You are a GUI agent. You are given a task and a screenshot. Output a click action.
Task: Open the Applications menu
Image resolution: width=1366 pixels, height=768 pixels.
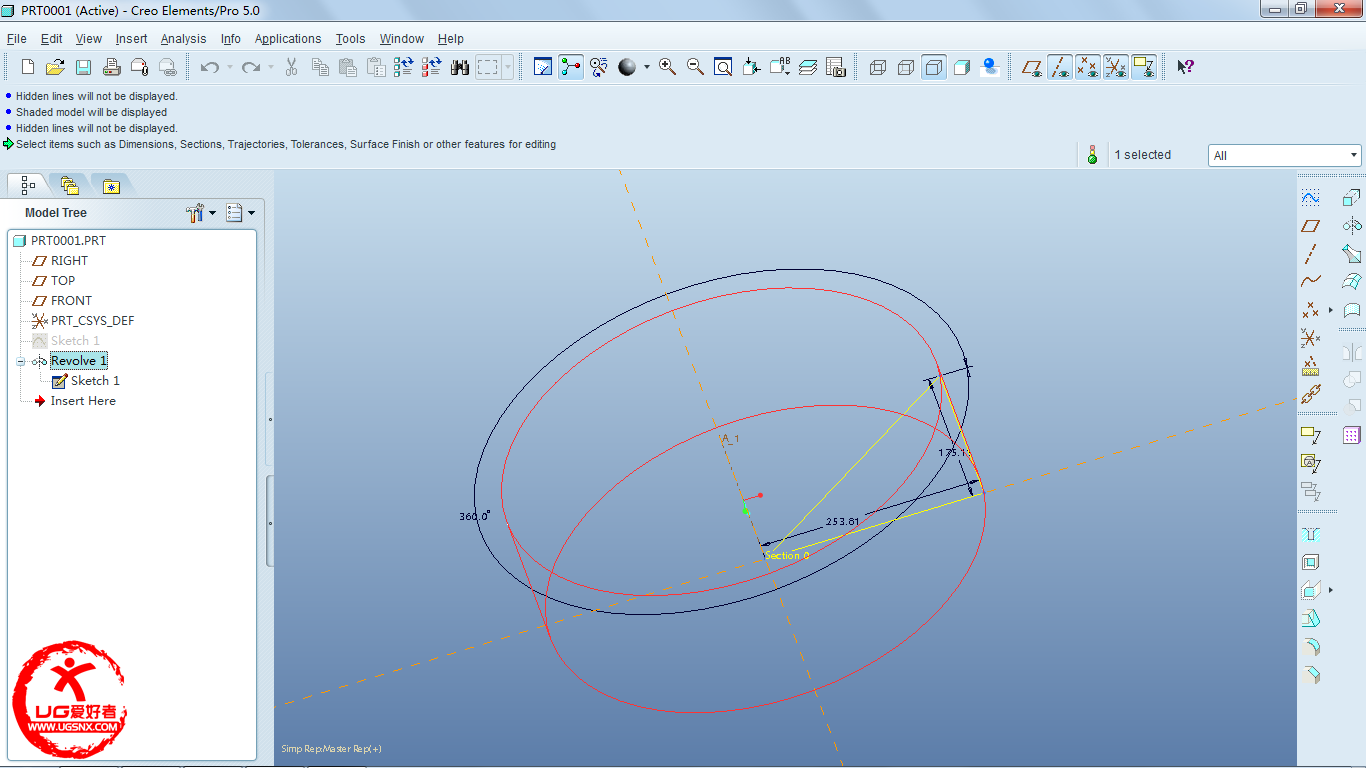288,39
